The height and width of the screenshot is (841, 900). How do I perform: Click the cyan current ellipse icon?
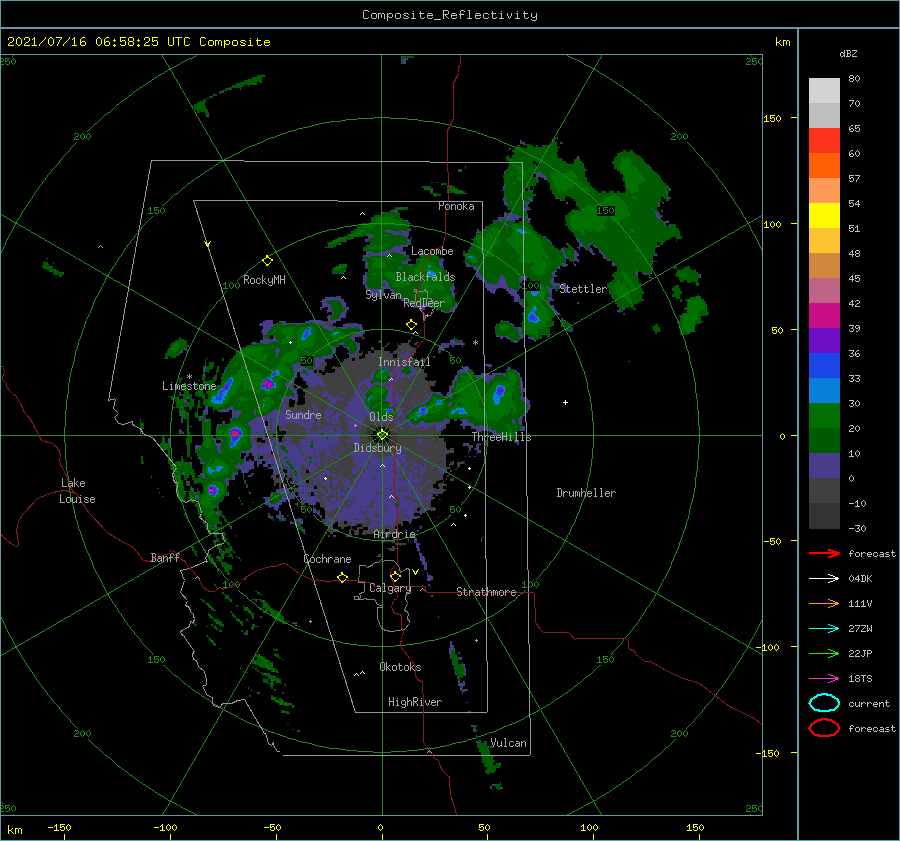coord(824,703)
